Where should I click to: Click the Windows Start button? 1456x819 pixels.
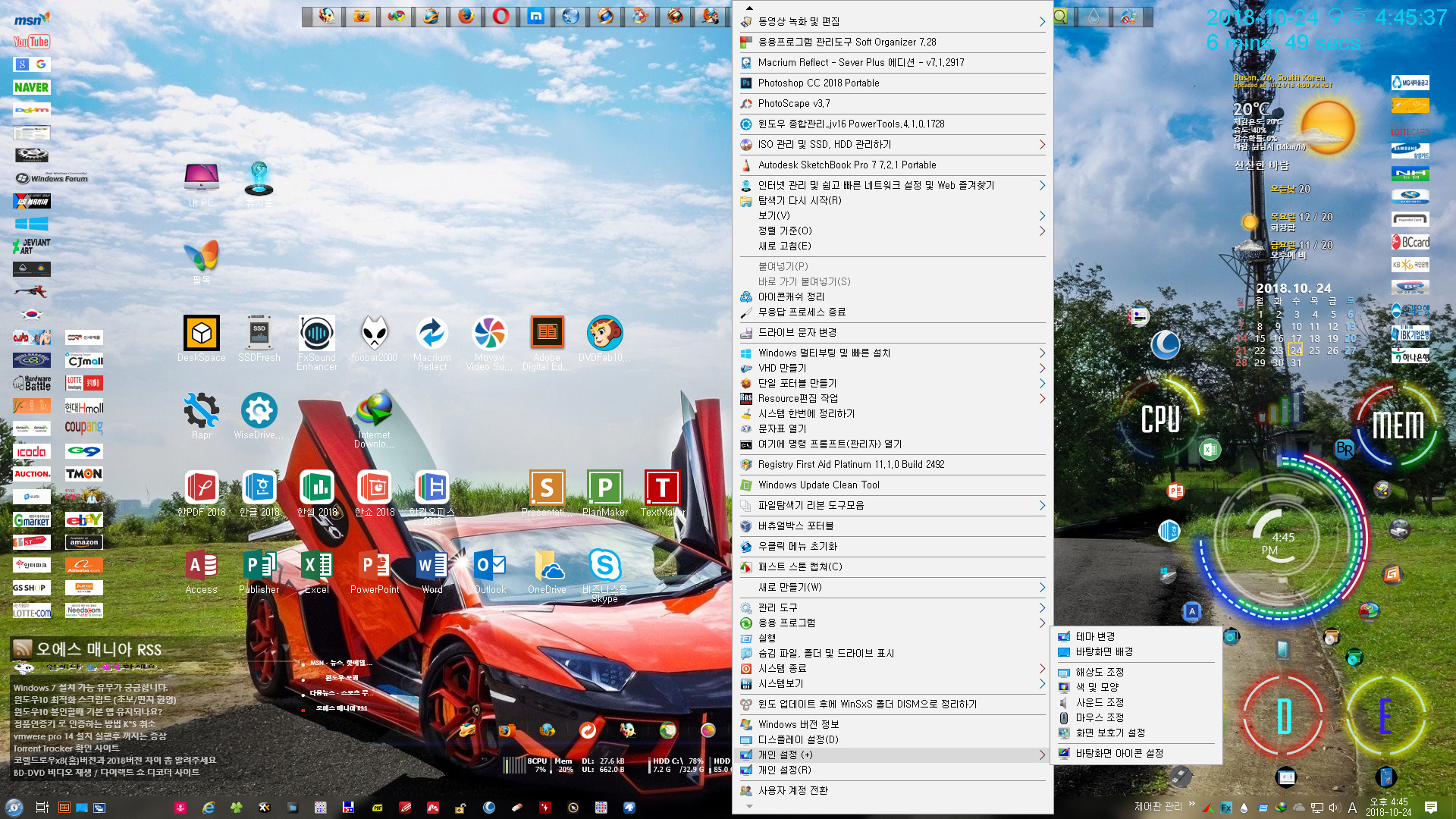point(14,807)
